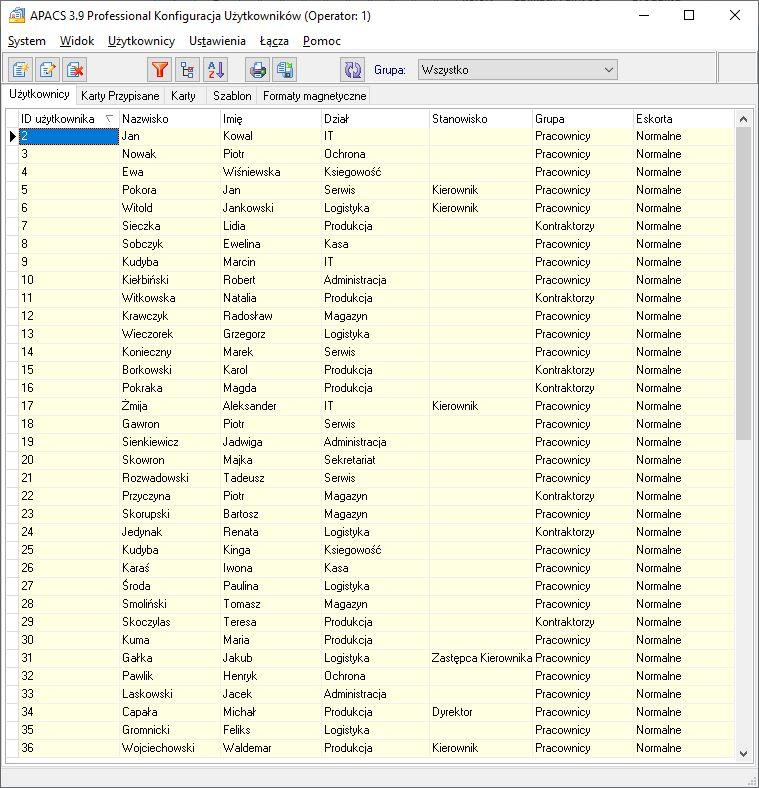Open the filter funnel tool
This screenshot has height=788, width=759.
(160, 69)
